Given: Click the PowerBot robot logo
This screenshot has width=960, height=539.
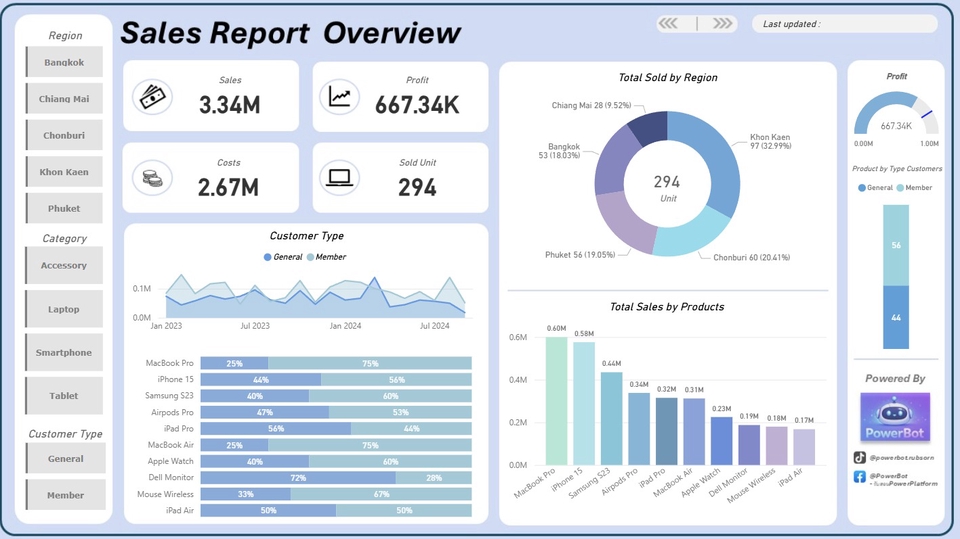Looking at the screenshot, I should pyautogui.click(x=894, y=417).
